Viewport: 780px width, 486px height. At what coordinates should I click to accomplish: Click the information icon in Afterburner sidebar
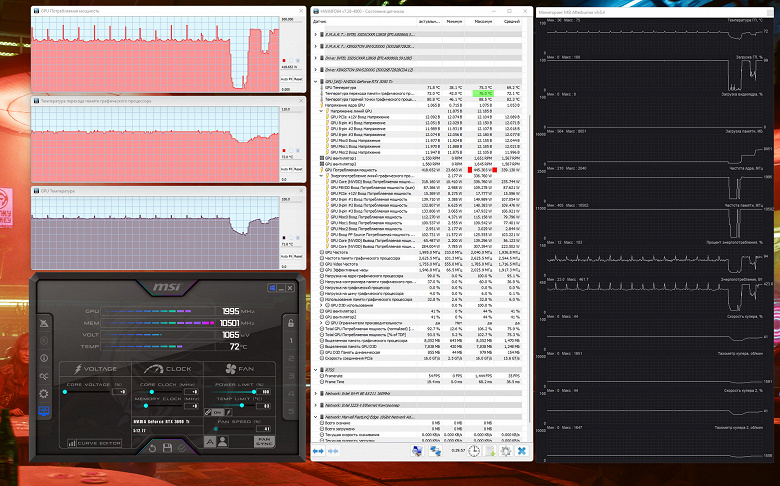click(x=44, y=358)
